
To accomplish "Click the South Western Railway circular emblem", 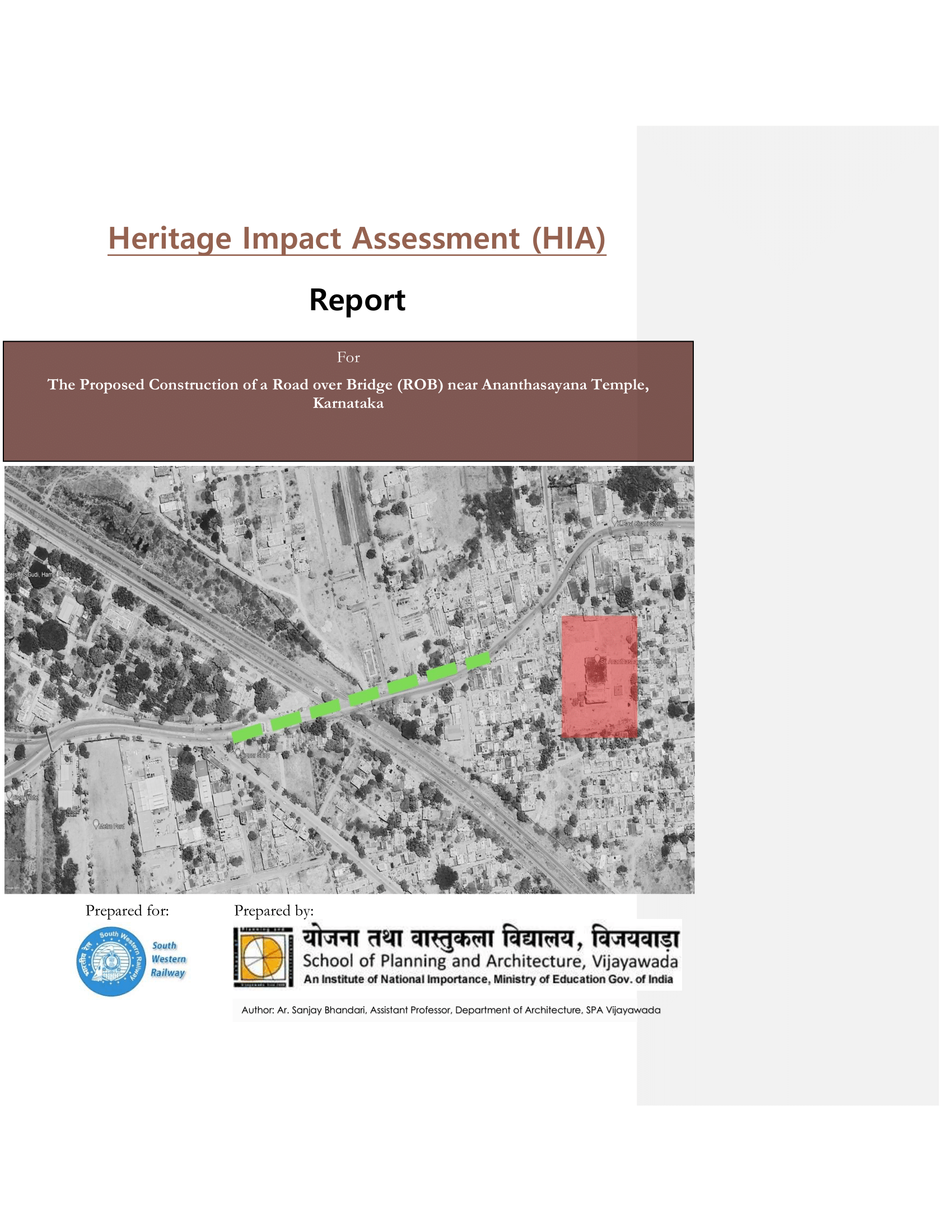I will 110,961.
